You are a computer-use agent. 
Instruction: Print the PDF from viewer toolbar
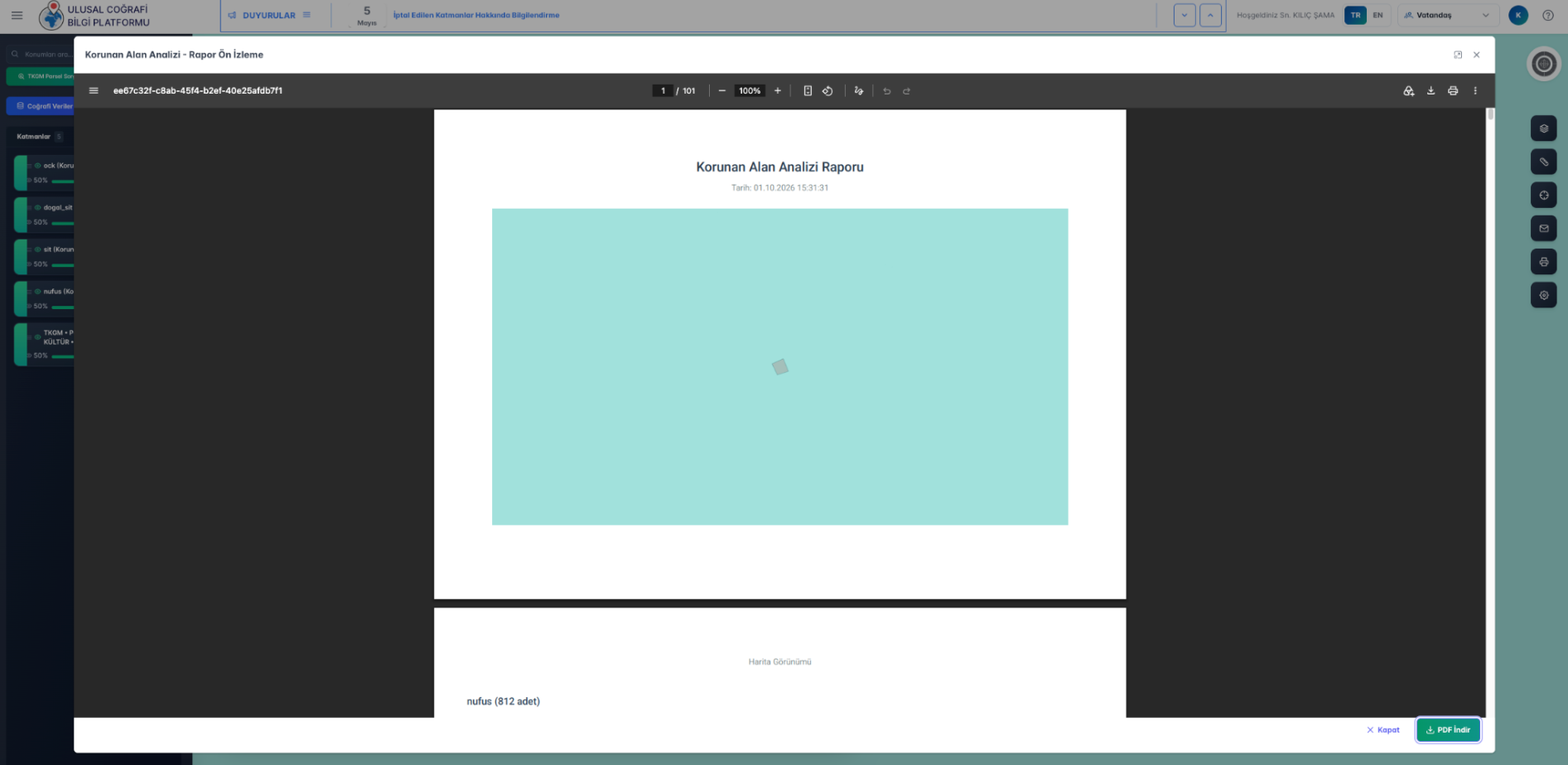[x=1453, y=91]
